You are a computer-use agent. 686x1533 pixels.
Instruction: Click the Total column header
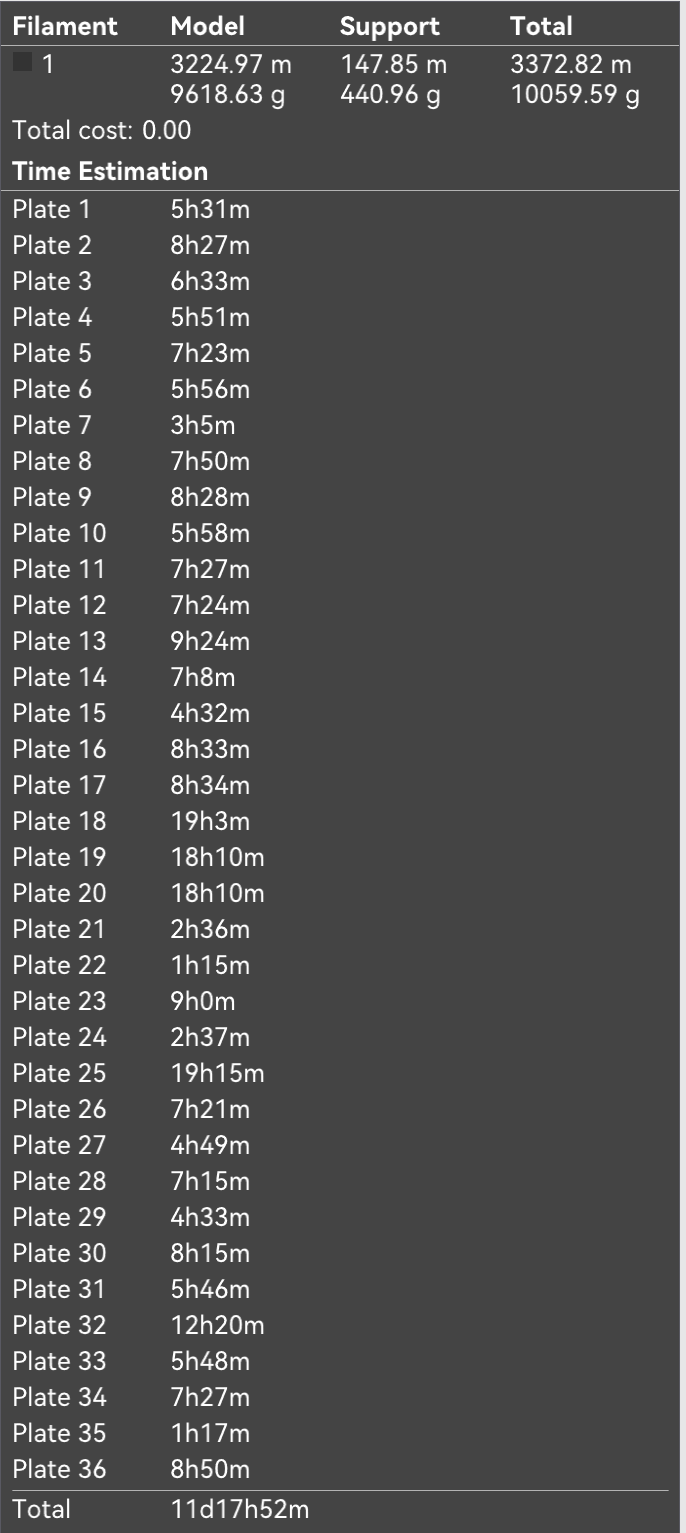point(540,26)
